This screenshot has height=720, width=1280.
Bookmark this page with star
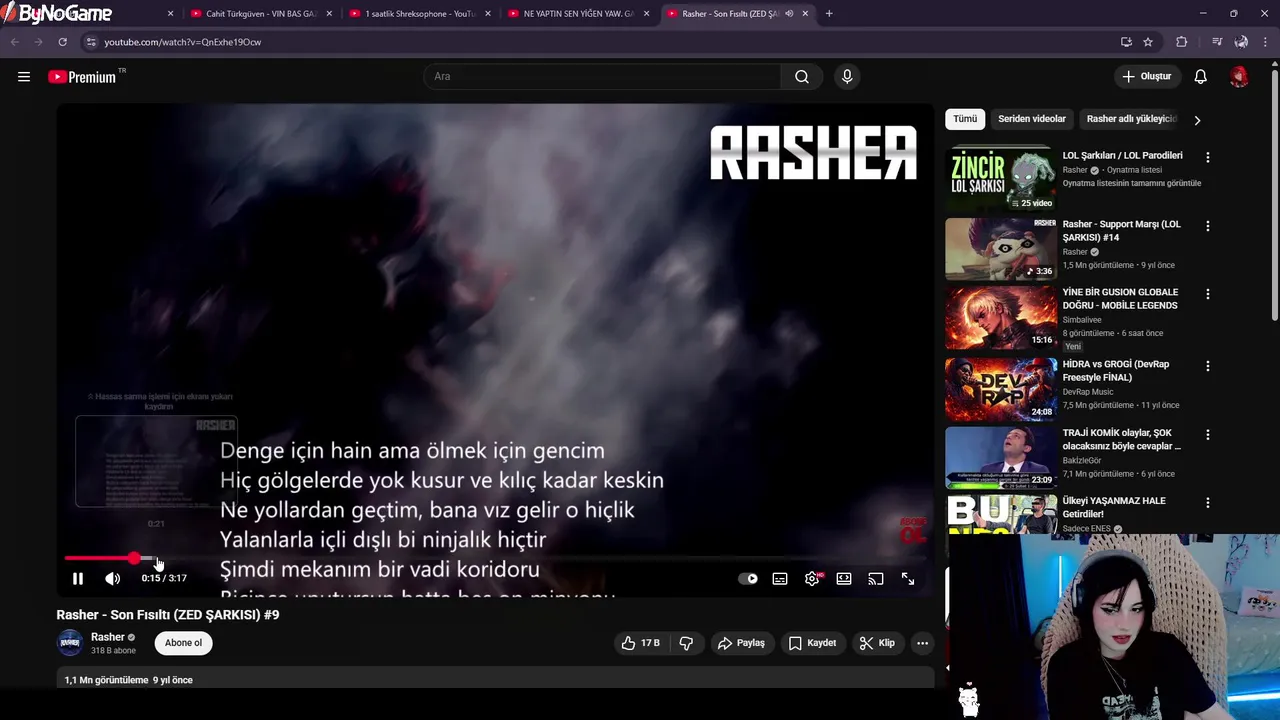(x=1148, y=42)
